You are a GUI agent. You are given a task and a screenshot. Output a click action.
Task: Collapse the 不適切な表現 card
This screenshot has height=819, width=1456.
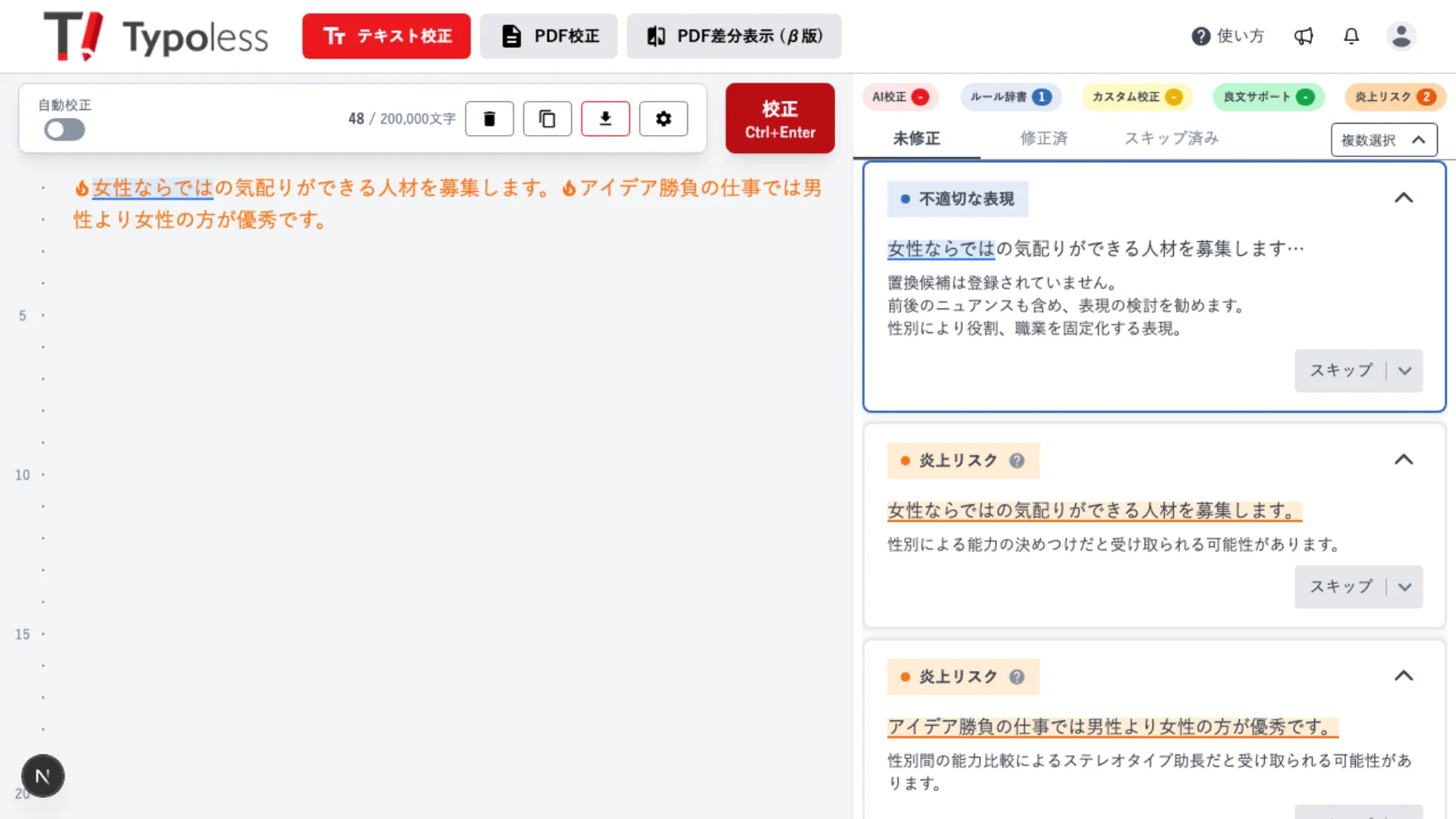coord(1404,198)
